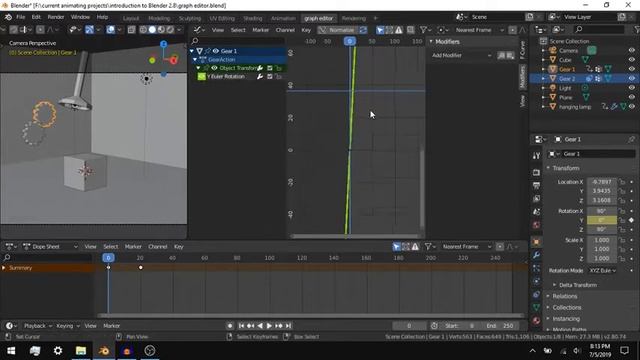
Task: Open the Key menu in graph editor
Action: click(x=306, y=30)
